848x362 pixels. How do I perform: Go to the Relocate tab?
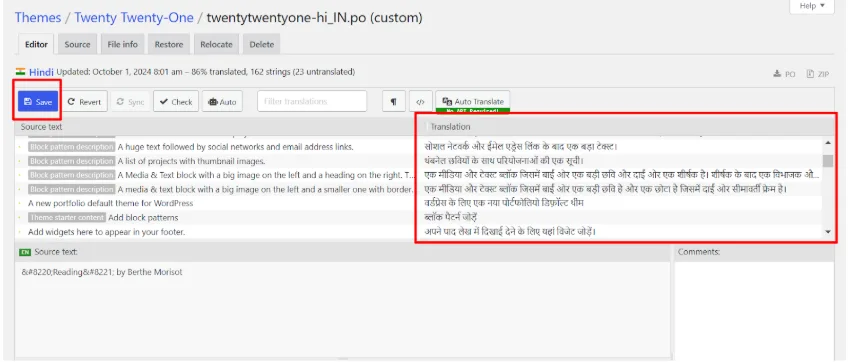(216, 44)
